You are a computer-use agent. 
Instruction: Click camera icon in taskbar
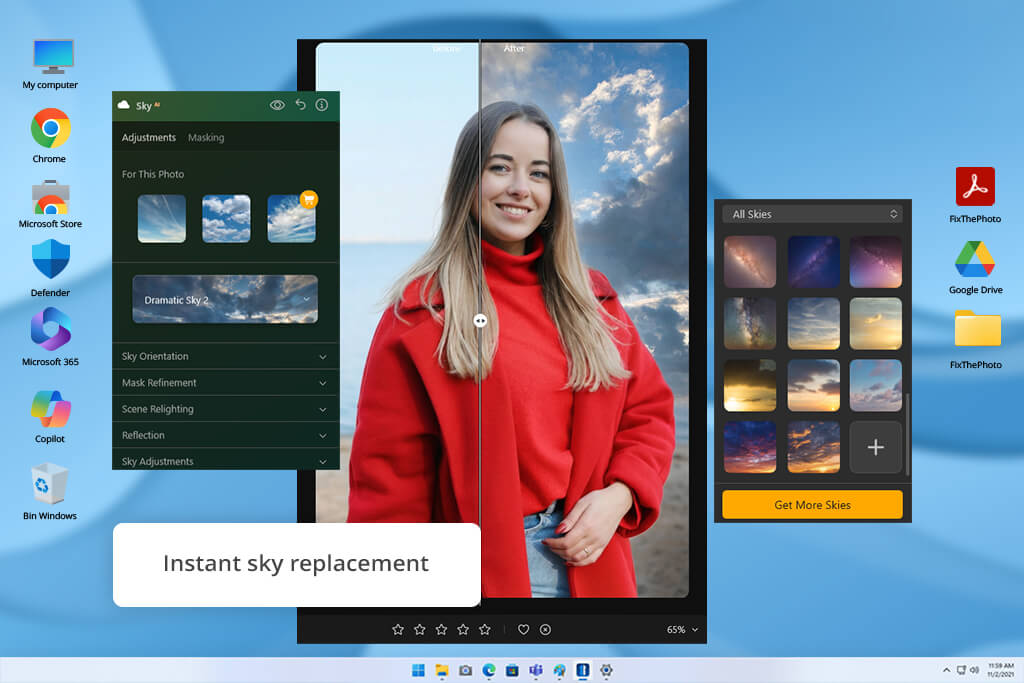click(465, 671)
